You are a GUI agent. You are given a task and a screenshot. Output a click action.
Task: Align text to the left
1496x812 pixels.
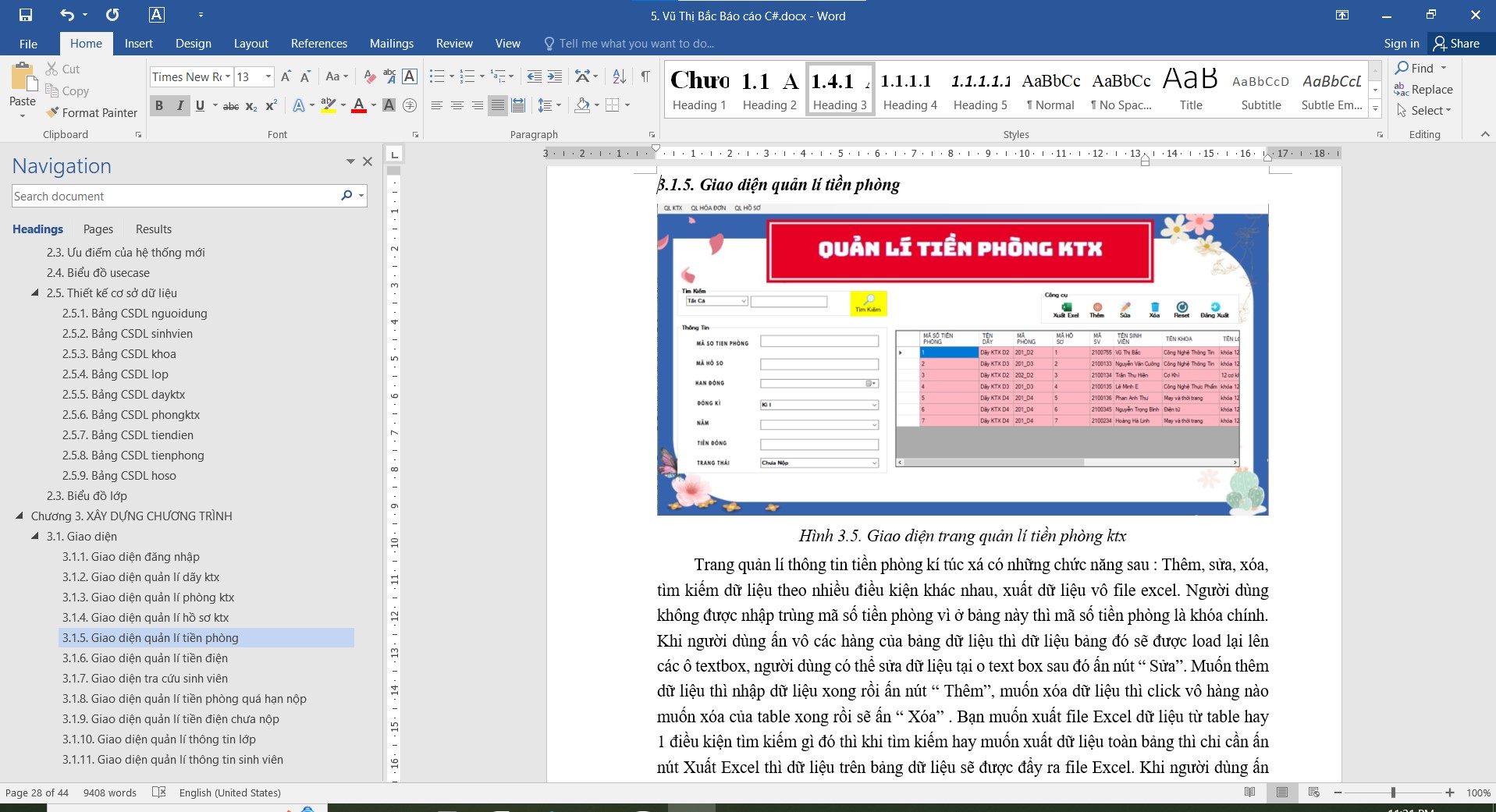[x=437, y=105]
